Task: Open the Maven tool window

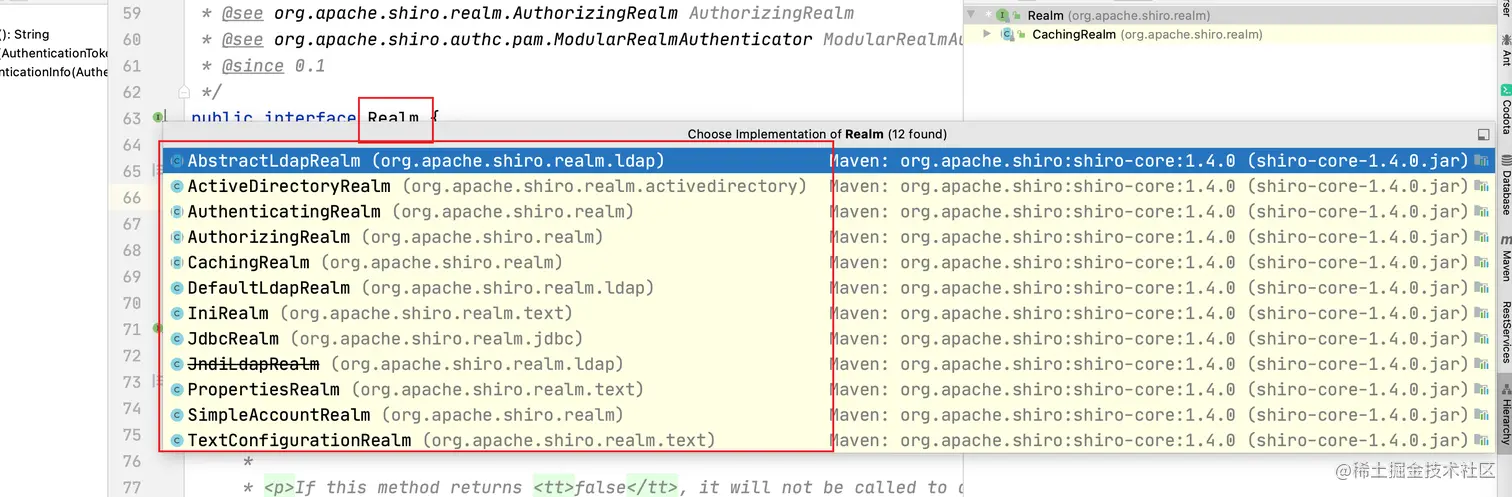Action: 1505,257
